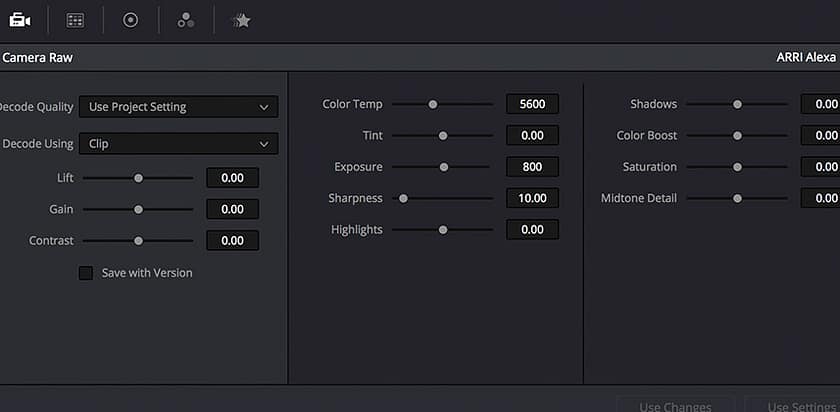
Task: Click the Gain slider handle
Action: point(138,209)
